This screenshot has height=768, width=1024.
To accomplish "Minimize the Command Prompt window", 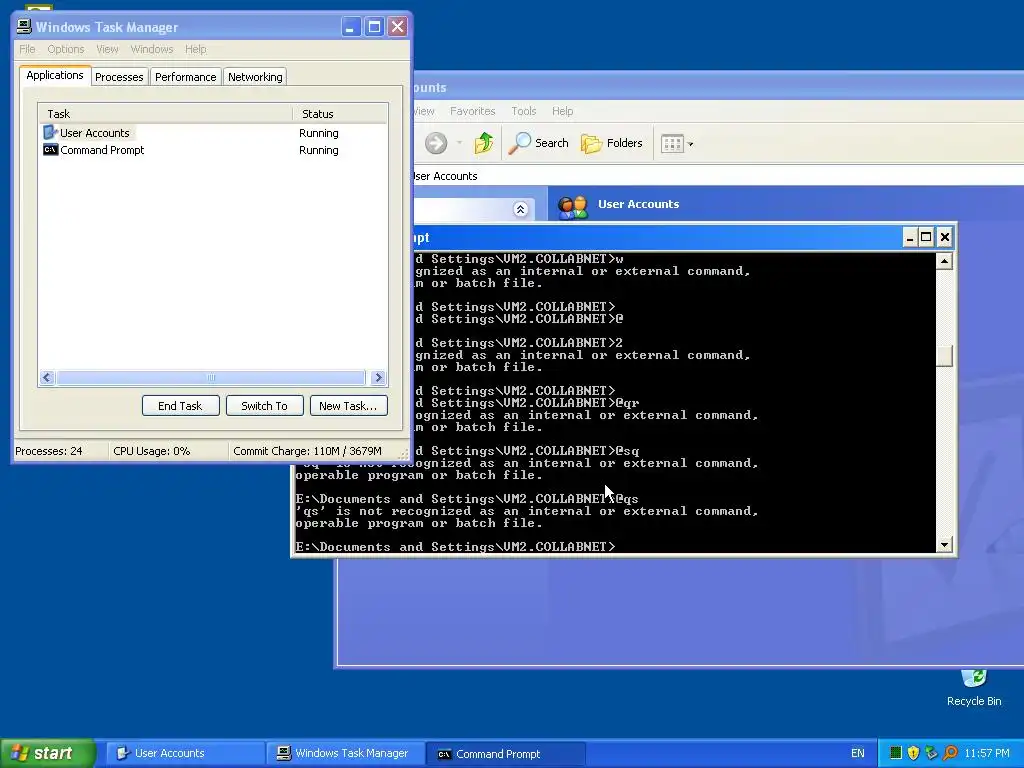I will [910, 237].
